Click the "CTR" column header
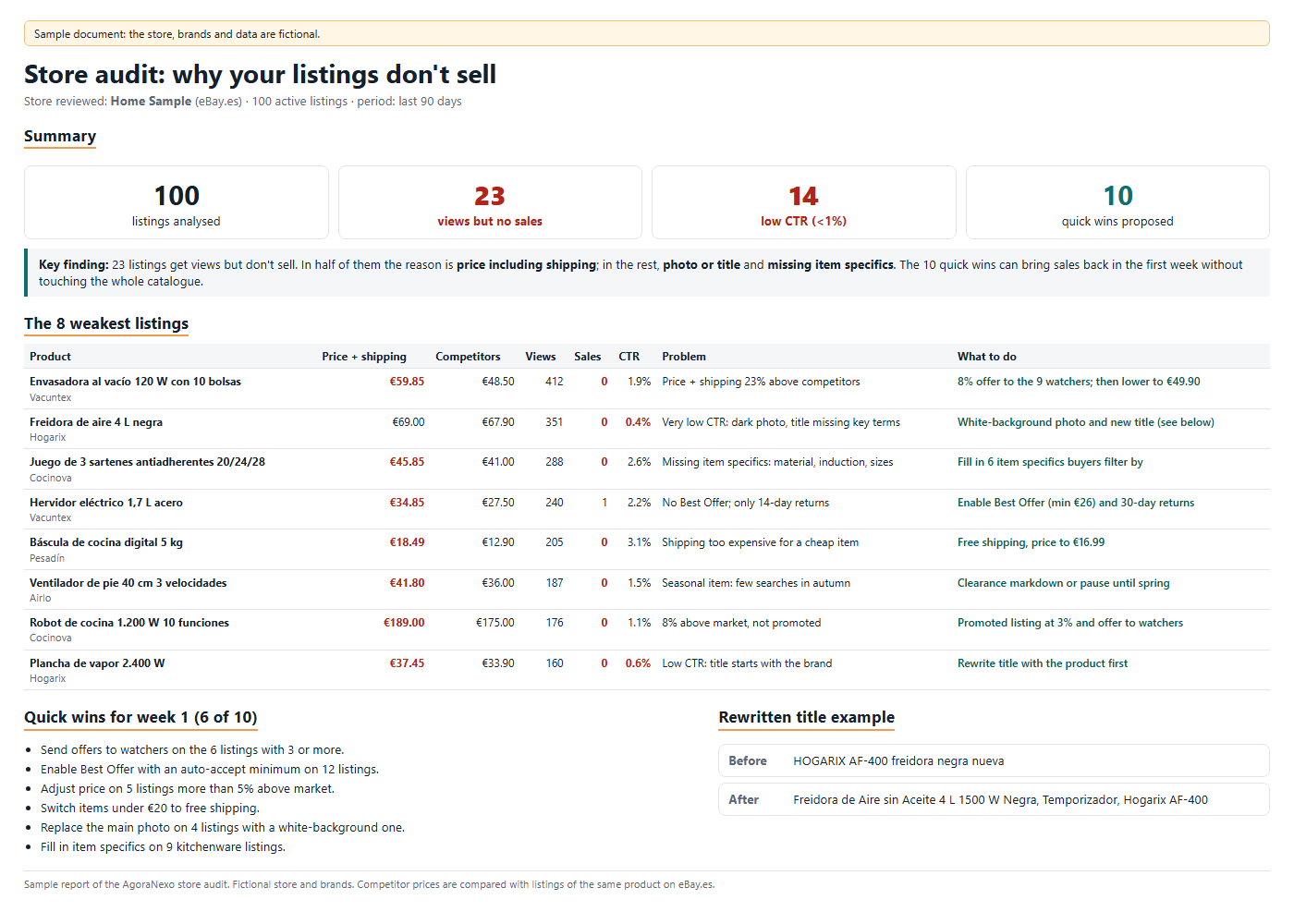The height and width of the screenshot is (924, 1294). [x=629, y=357]
